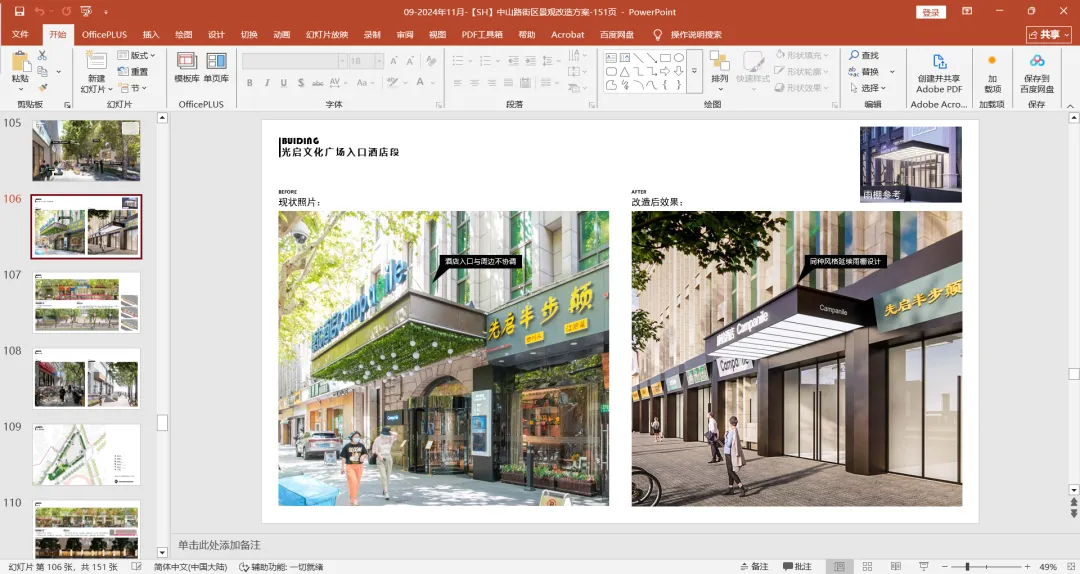Open Add-ins (加载项) button

992,73
